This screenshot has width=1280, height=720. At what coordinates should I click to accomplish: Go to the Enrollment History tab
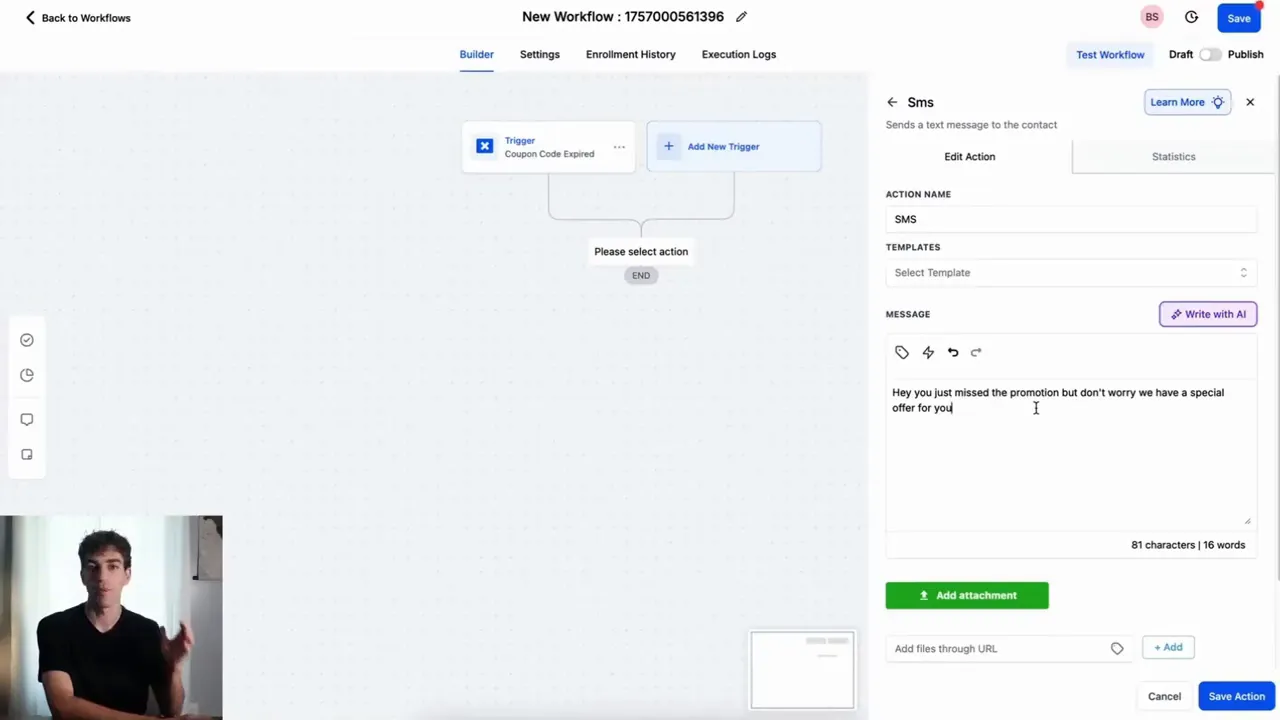click(x=630, y=54)
